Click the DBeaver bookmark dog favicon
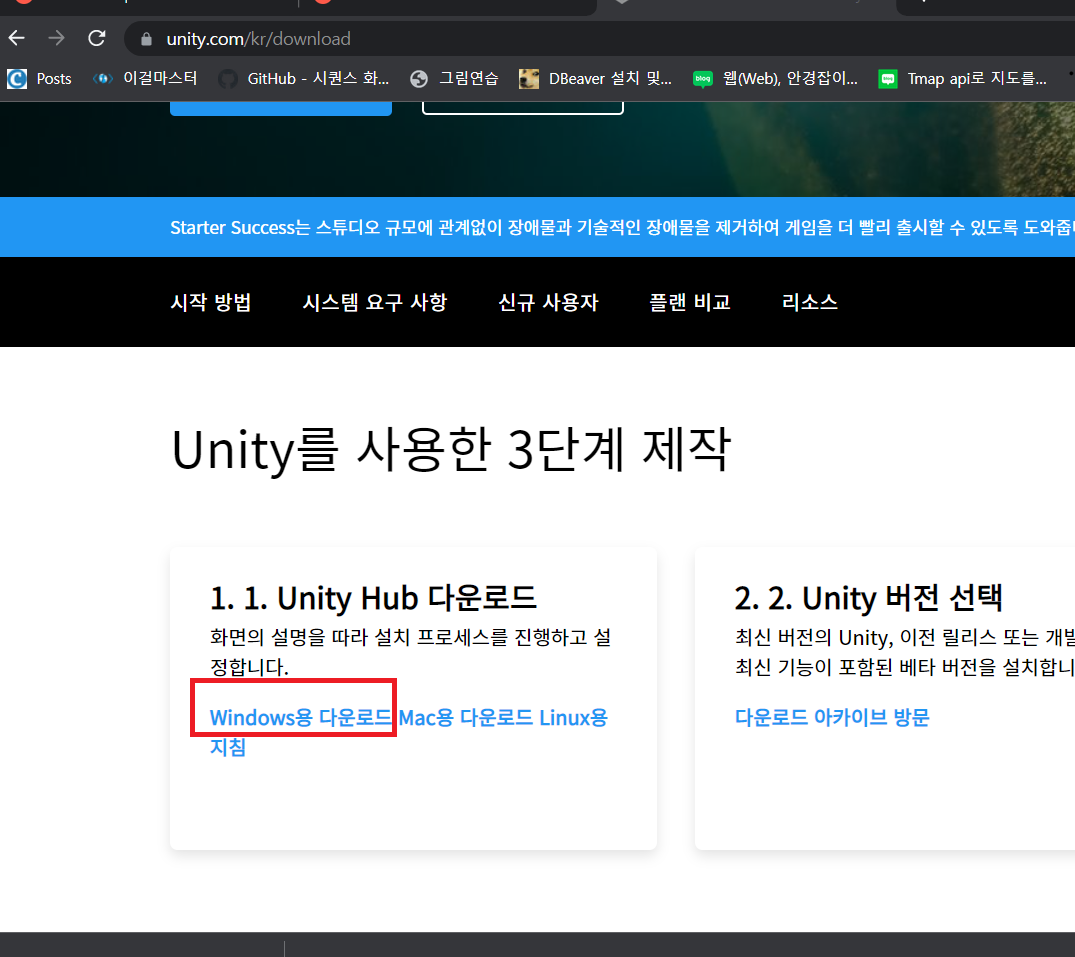1075x957 pixels. pyautogui.click(x=529, y=79)
